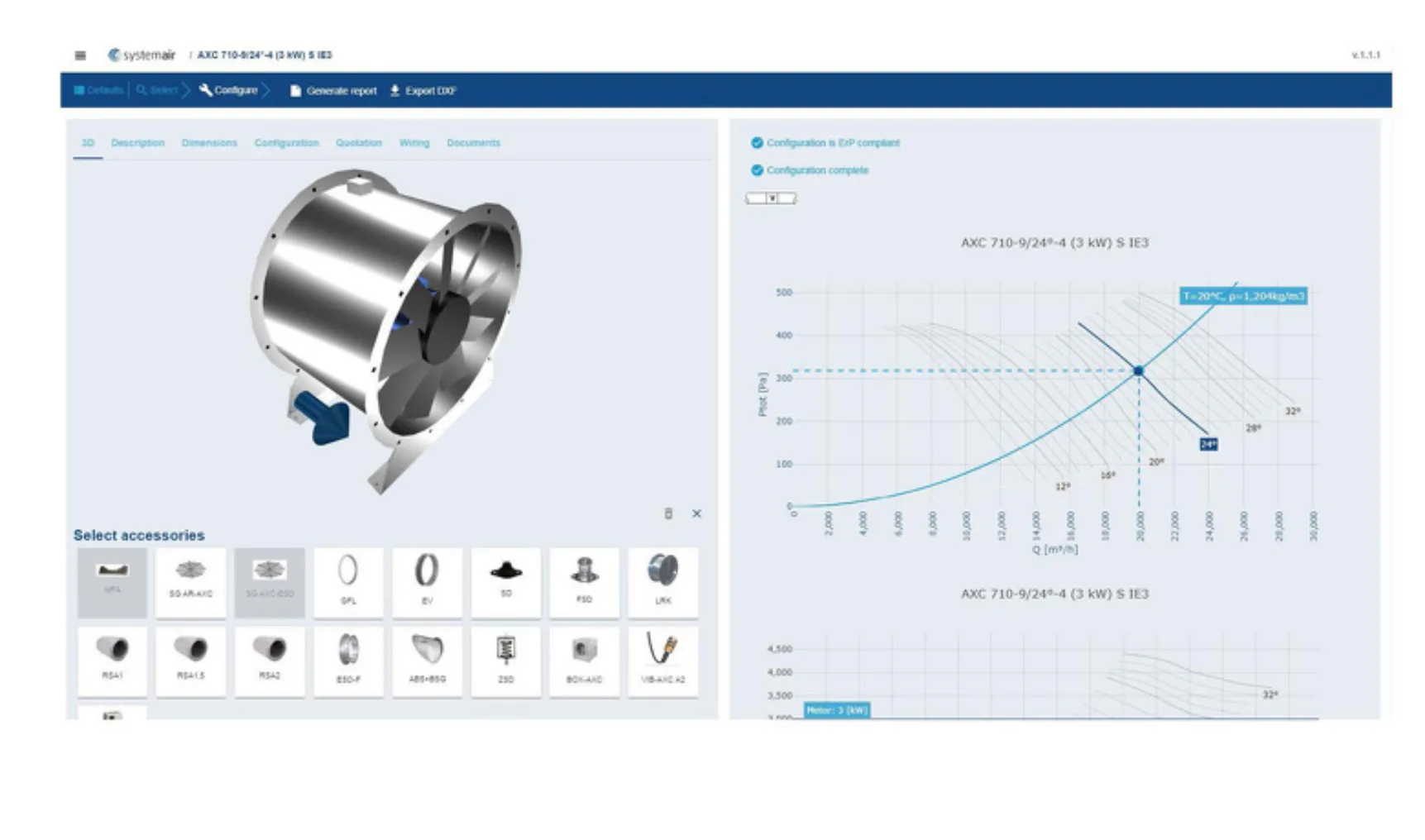Select the GFL ring accessory
This screenshot has height=840, width=1425.
(348, 582)
